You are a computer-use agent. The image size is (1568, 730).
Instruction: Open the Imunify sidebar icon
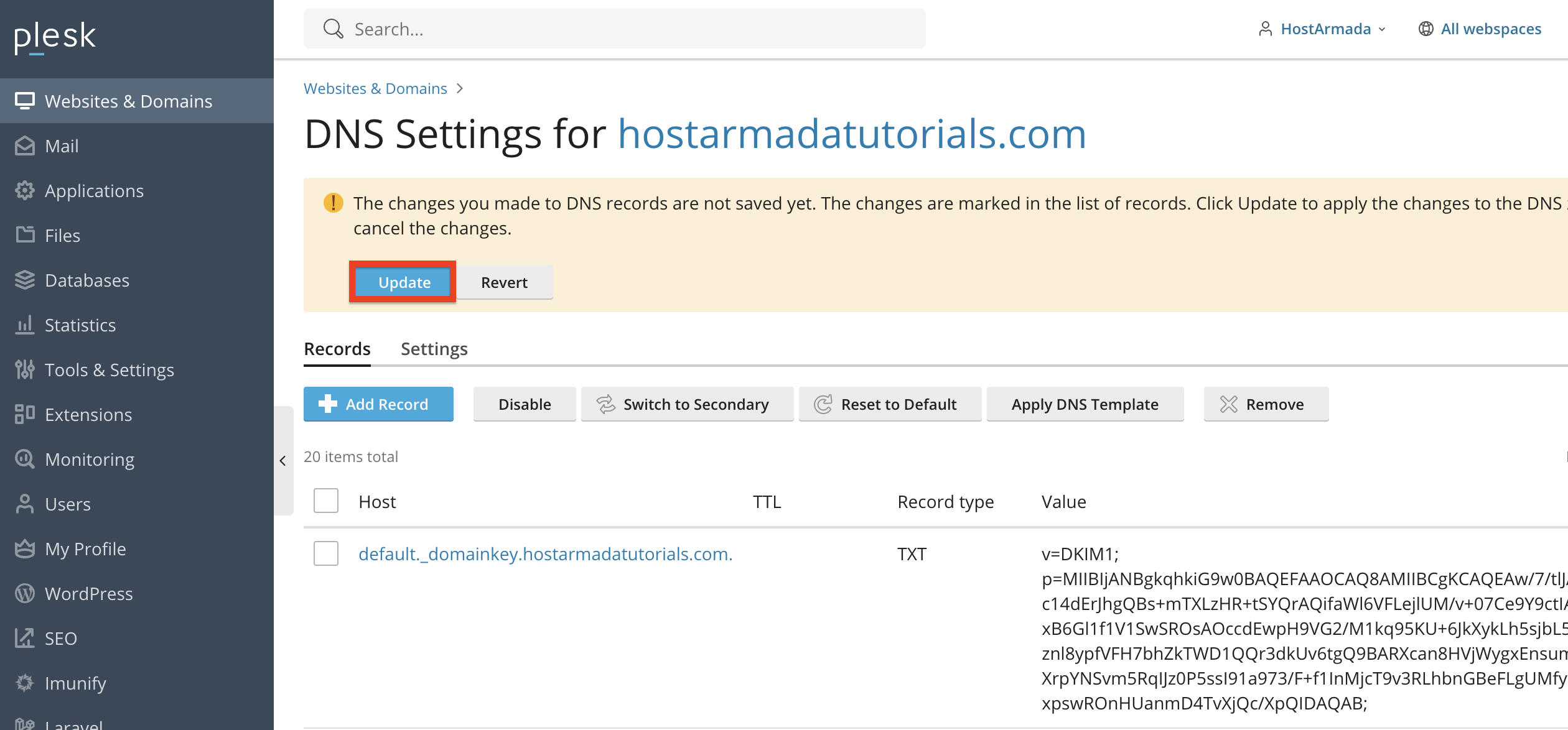click(25, 683)
